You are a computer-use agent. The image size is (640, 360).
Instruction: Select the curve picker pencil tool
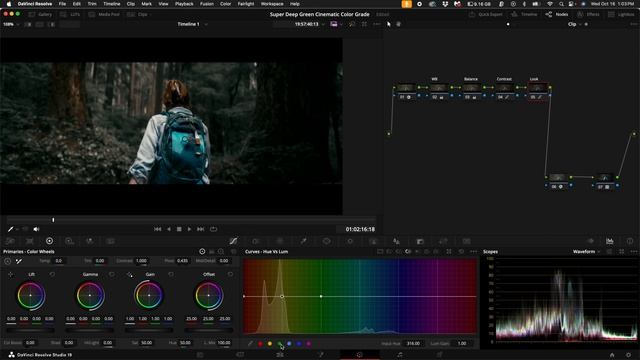coord(250,344)
